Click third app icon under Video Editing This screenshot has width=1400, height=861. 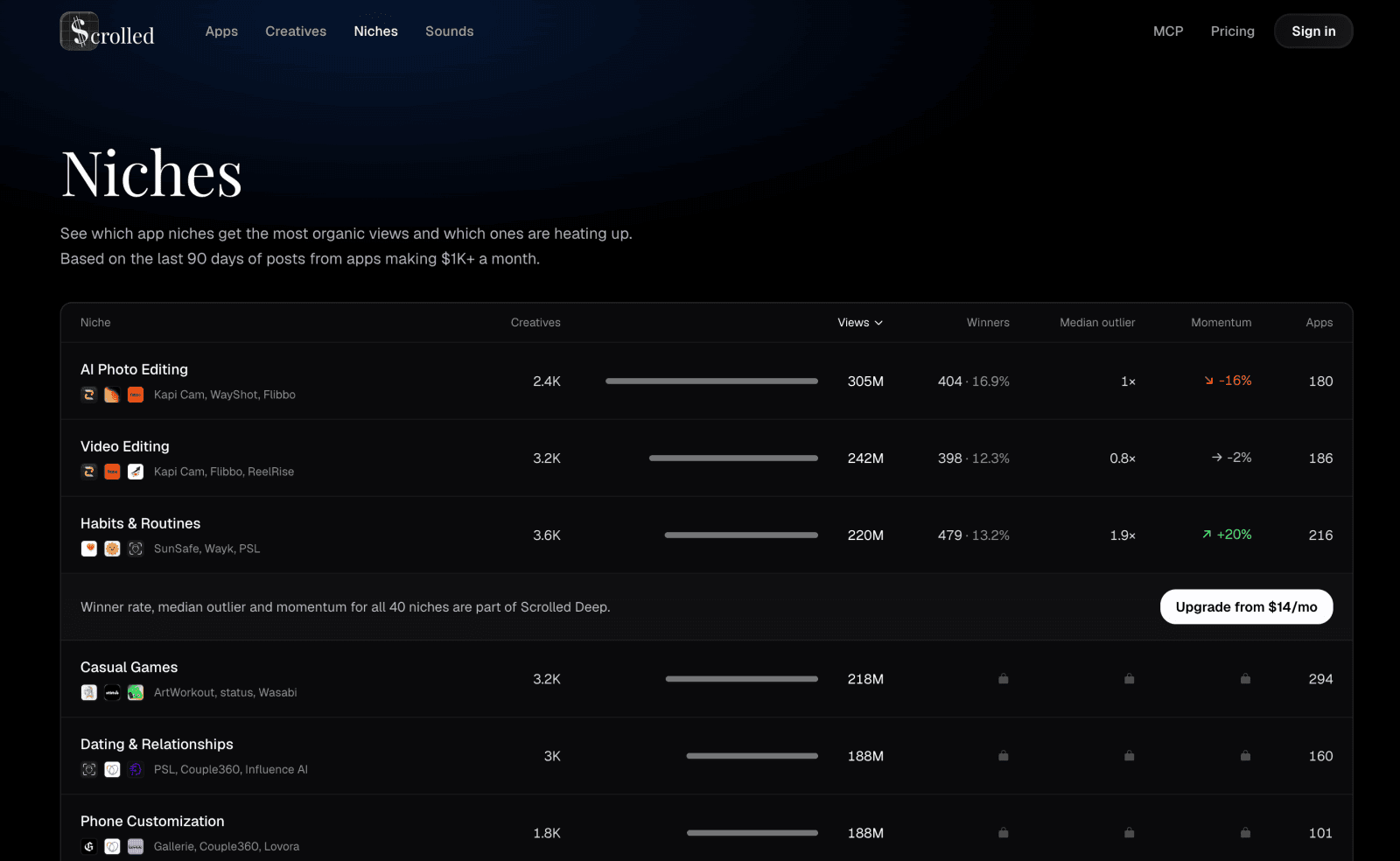pyautogui.click(x=136, y=472)
